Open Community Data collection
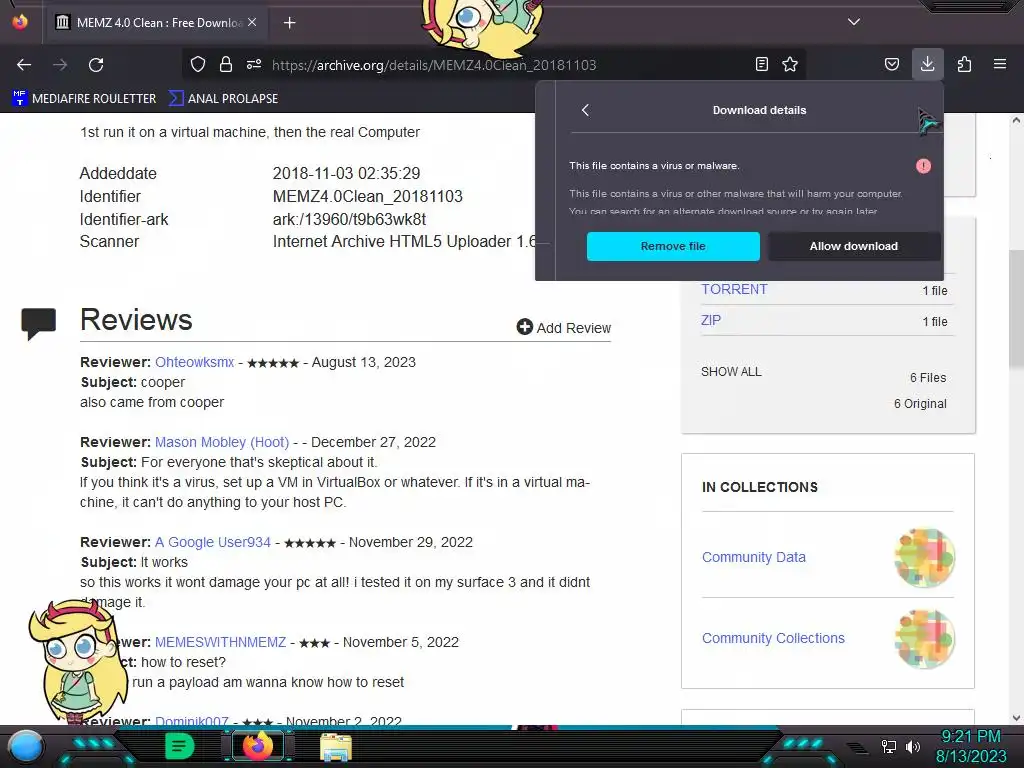The image size is (1024, 768). (x=754, y=557)
